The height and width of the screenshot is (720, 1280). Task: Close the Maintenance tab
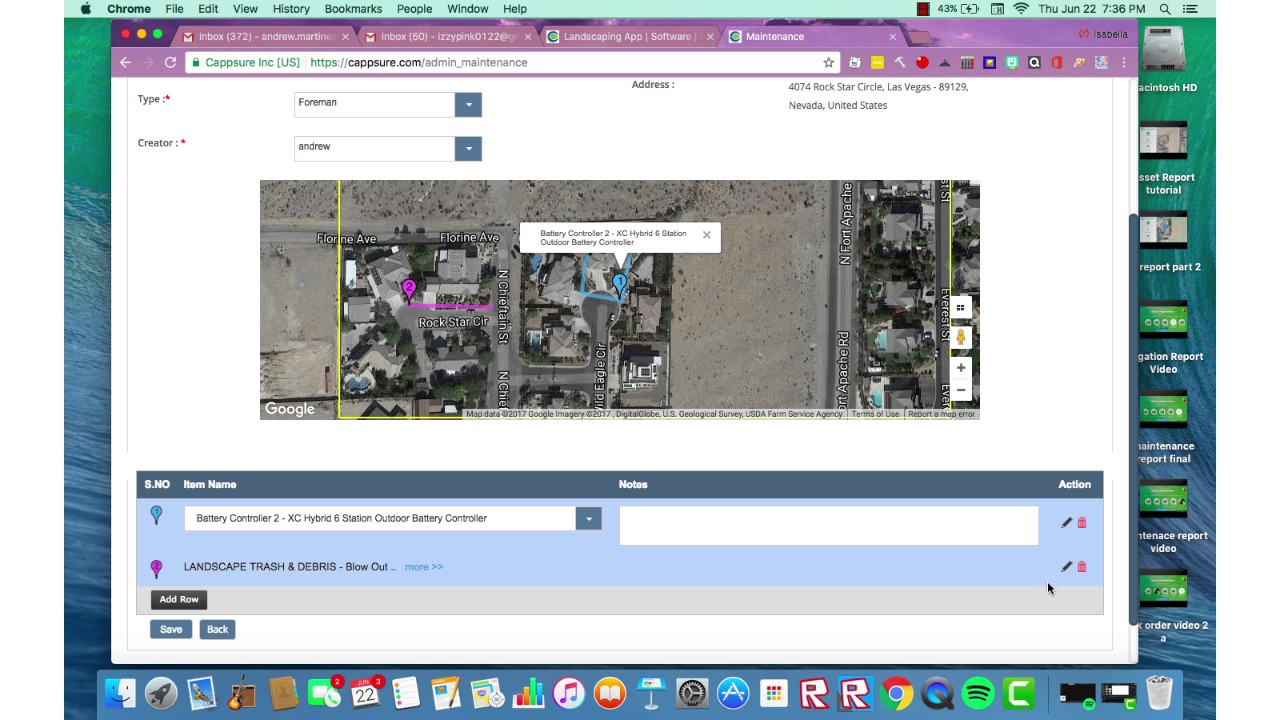pyautogui.click(x=893, y=37)
